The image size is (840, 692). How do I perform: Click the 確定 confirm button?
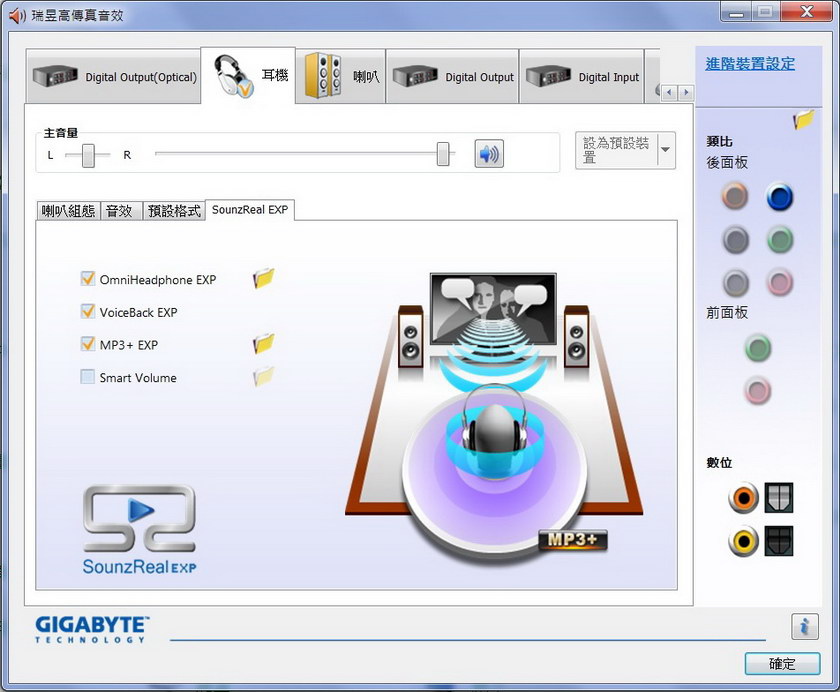[x=782, y=664]
